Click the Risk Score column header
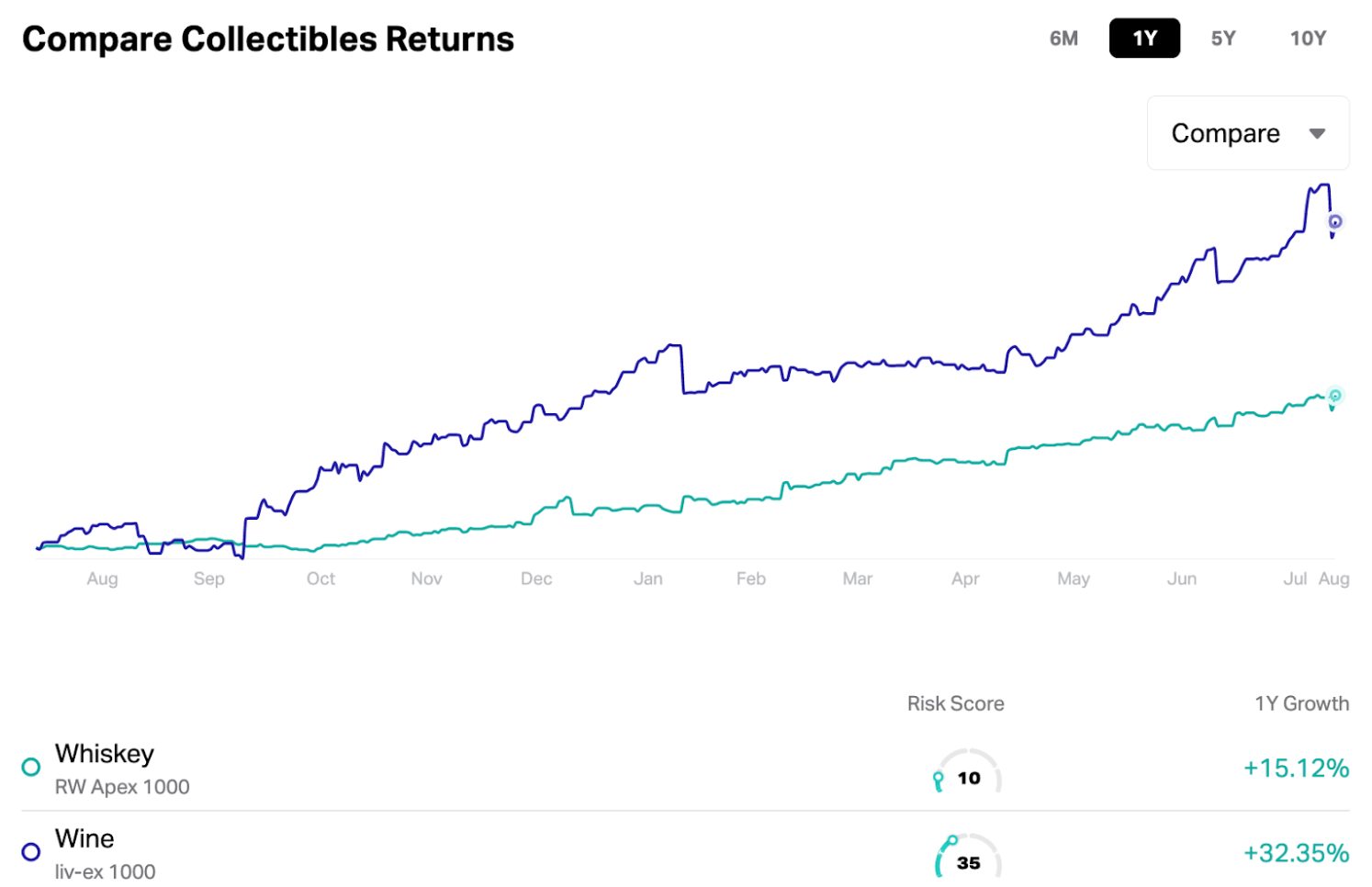 [x=955, y=703]
